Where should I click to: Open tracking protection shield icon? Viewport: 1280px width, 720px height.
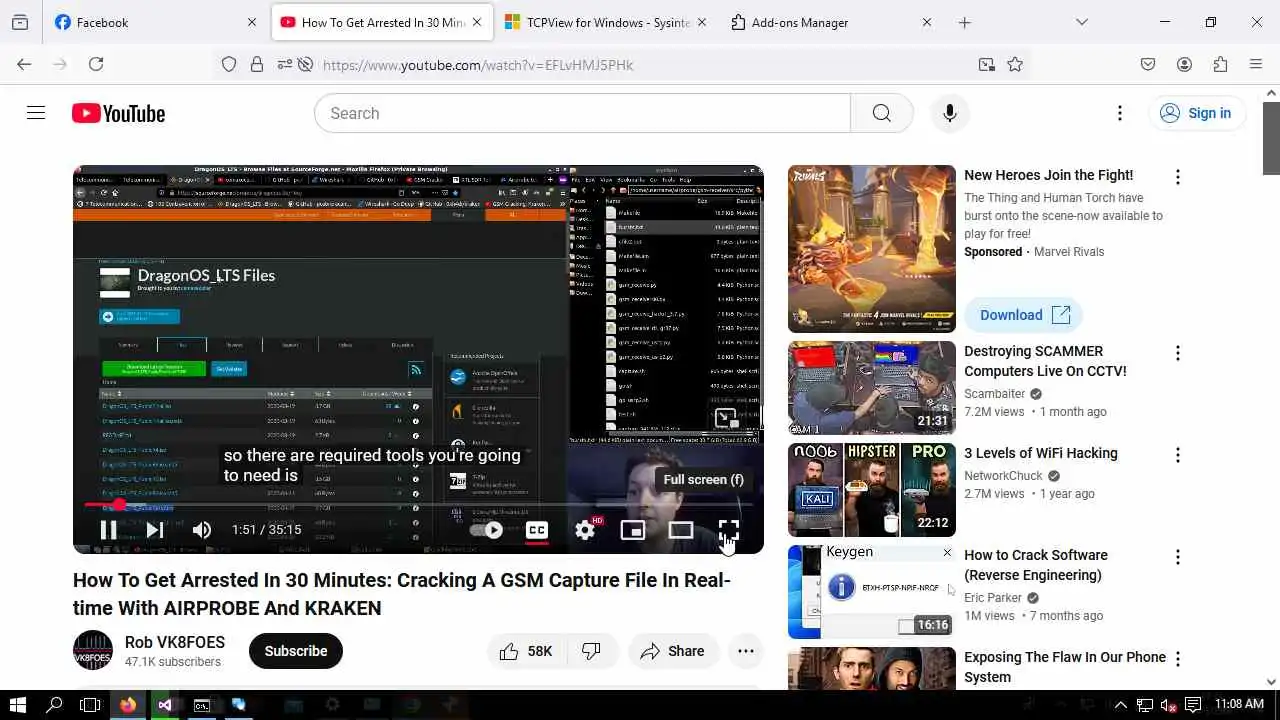[229, 64]
